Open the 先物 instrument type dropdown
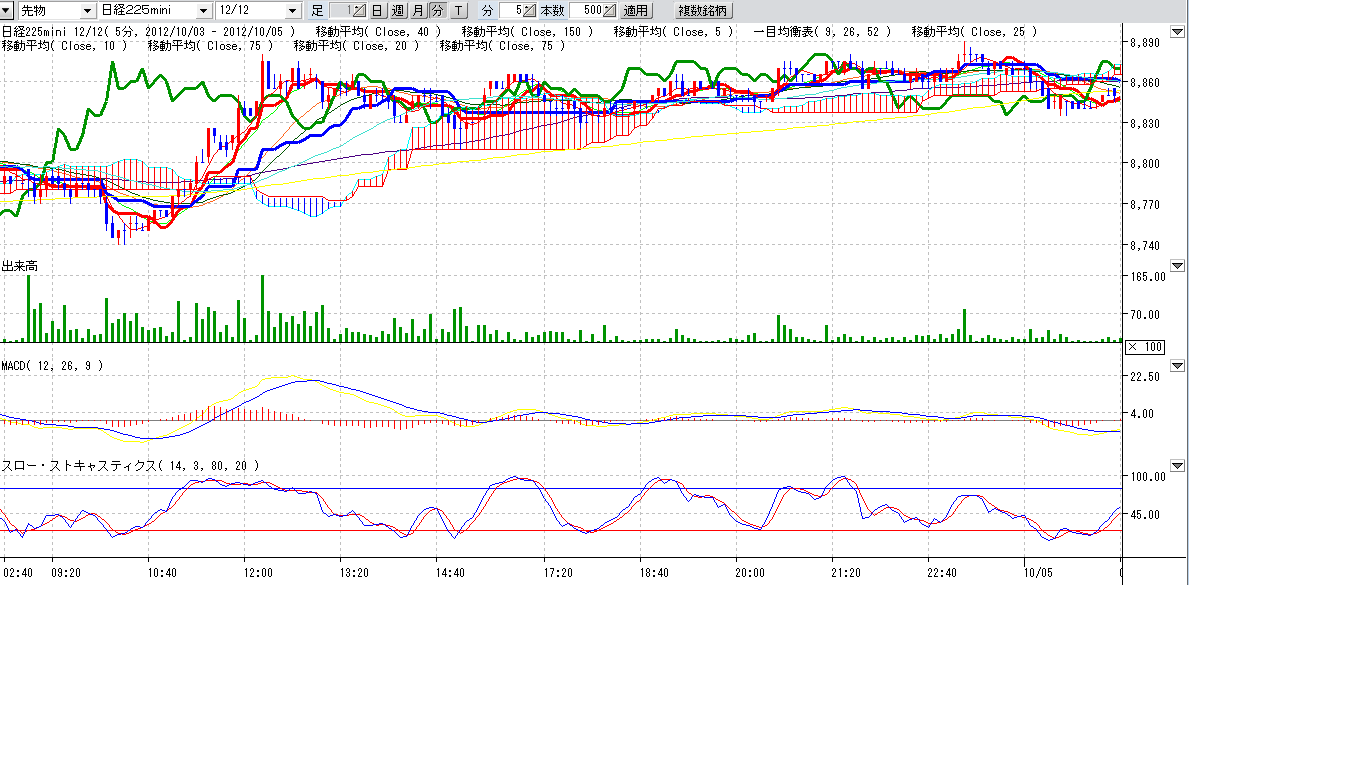Screen dimensions: 1366x768 pyautogui.click(x=88, y=11)
